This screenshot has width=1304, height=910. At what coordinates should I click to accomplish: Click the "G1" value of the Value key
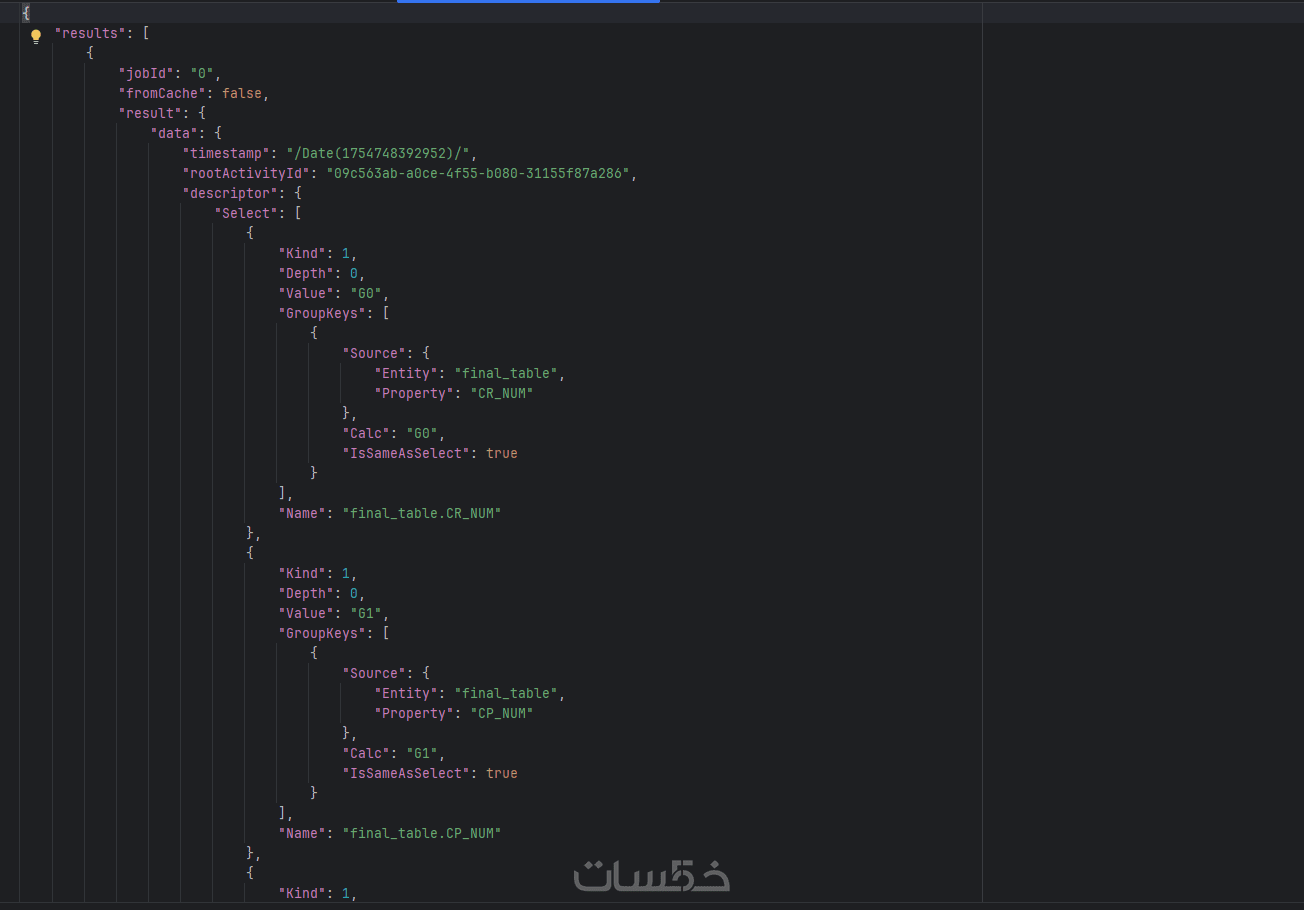pos(365,613)
